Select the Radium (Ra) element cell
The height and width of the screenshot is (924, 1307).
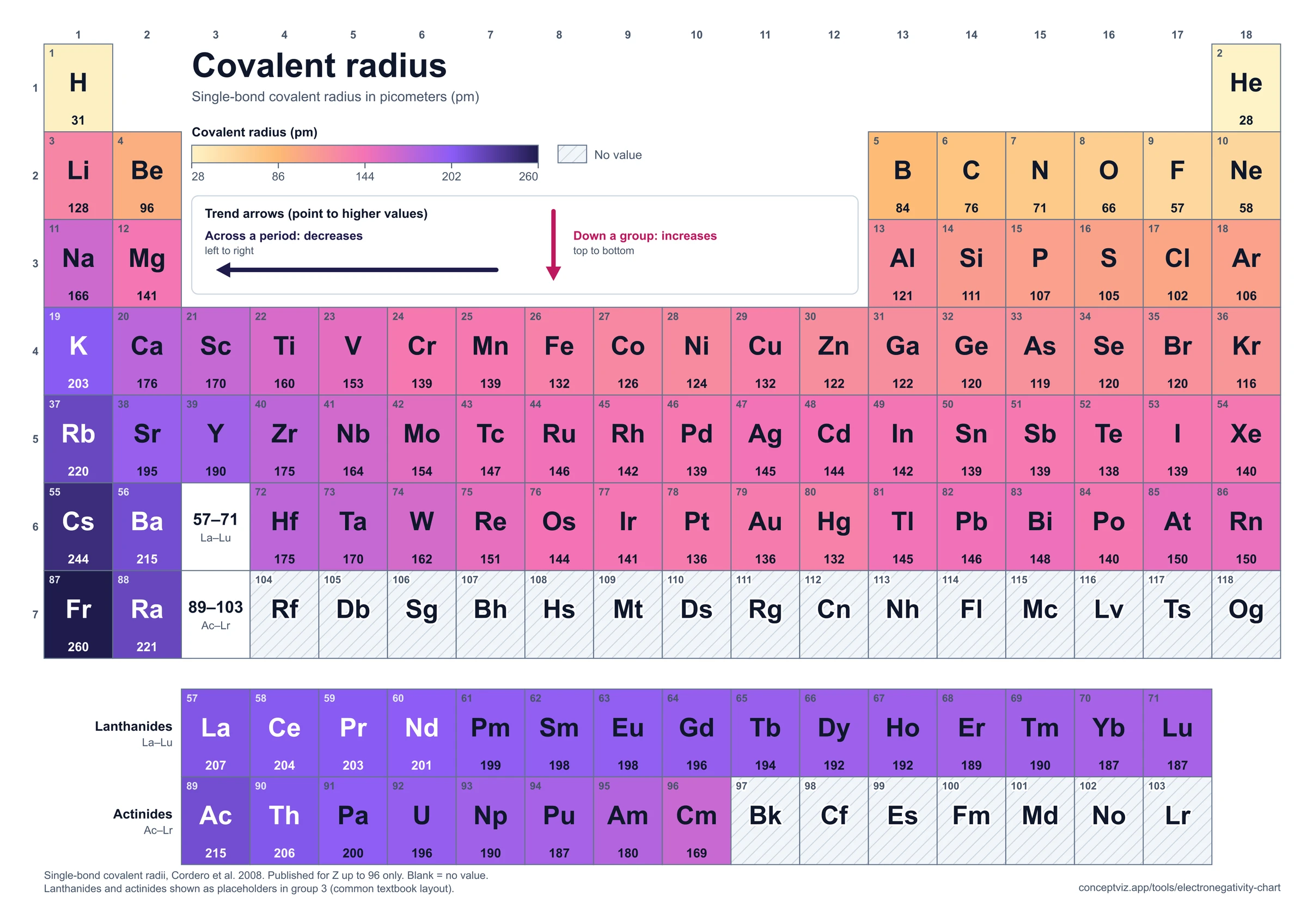pyautogui.click(x=147, y=614)
